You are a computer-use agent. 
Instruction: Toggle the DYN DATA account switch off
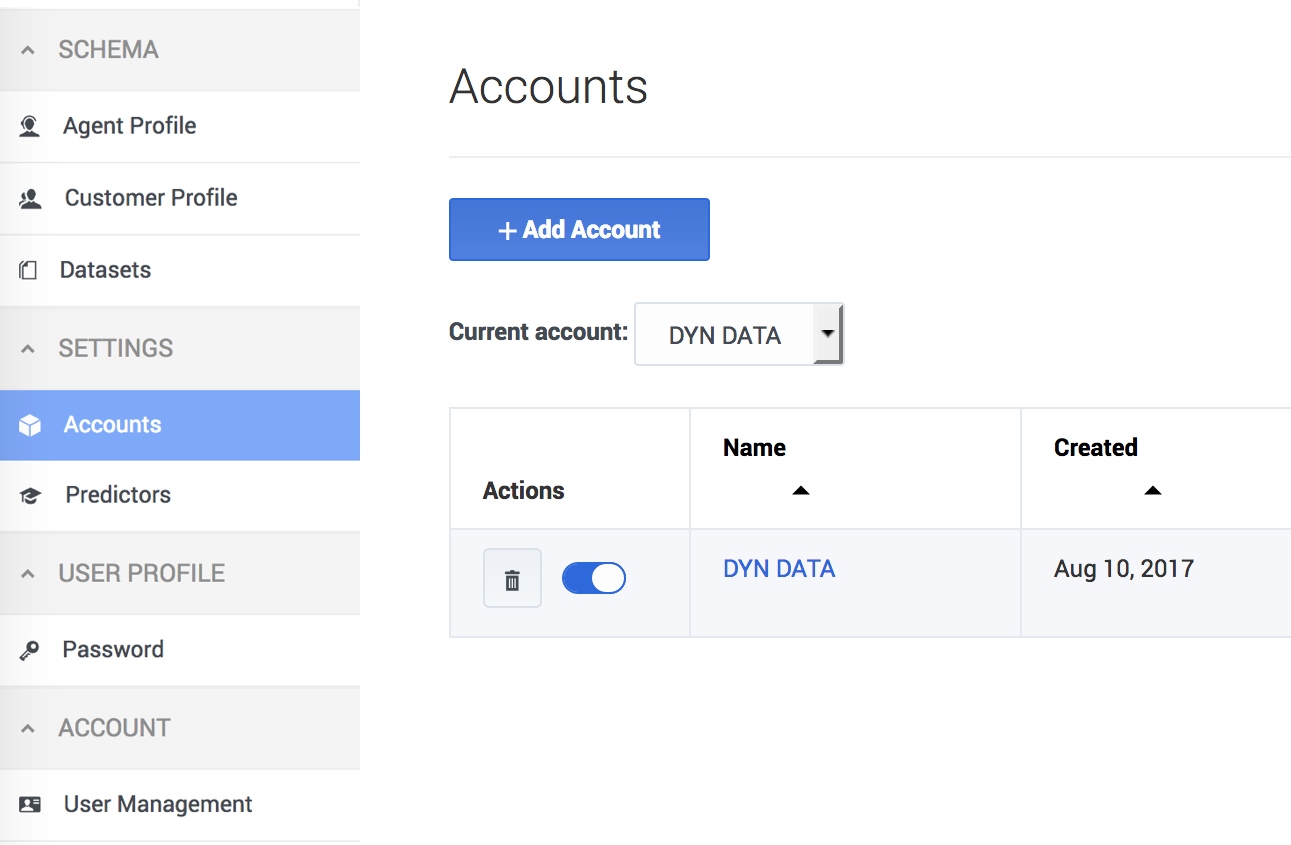click(594, 578)
